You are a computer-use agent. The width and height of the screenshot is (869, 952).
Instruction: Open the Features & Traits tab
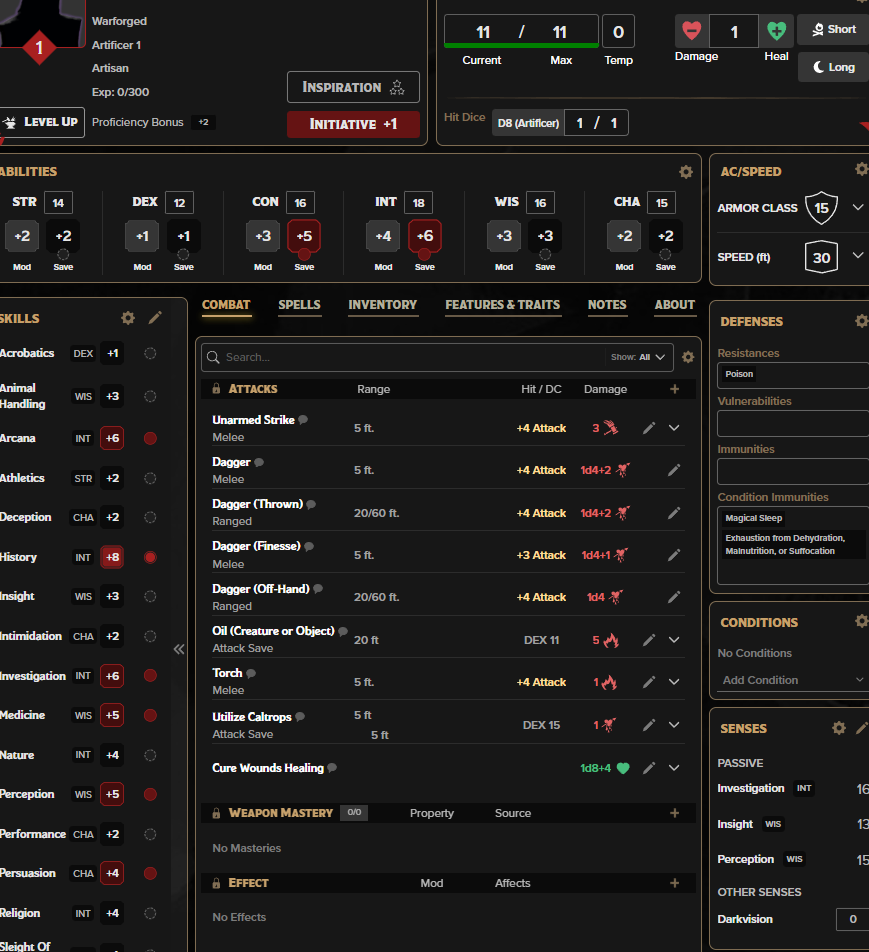(502, 305)
